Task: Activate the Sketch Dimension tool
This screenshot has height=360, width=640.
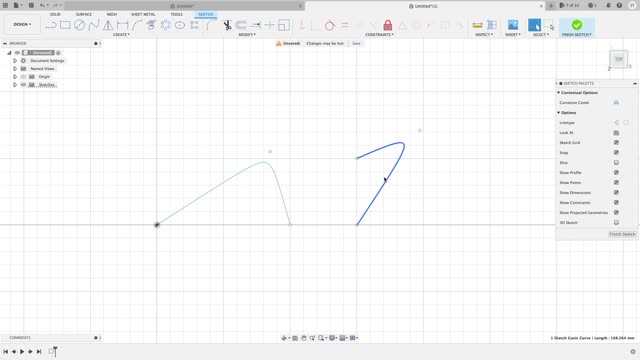Action: pyautogui.click(x=122, y=25)
